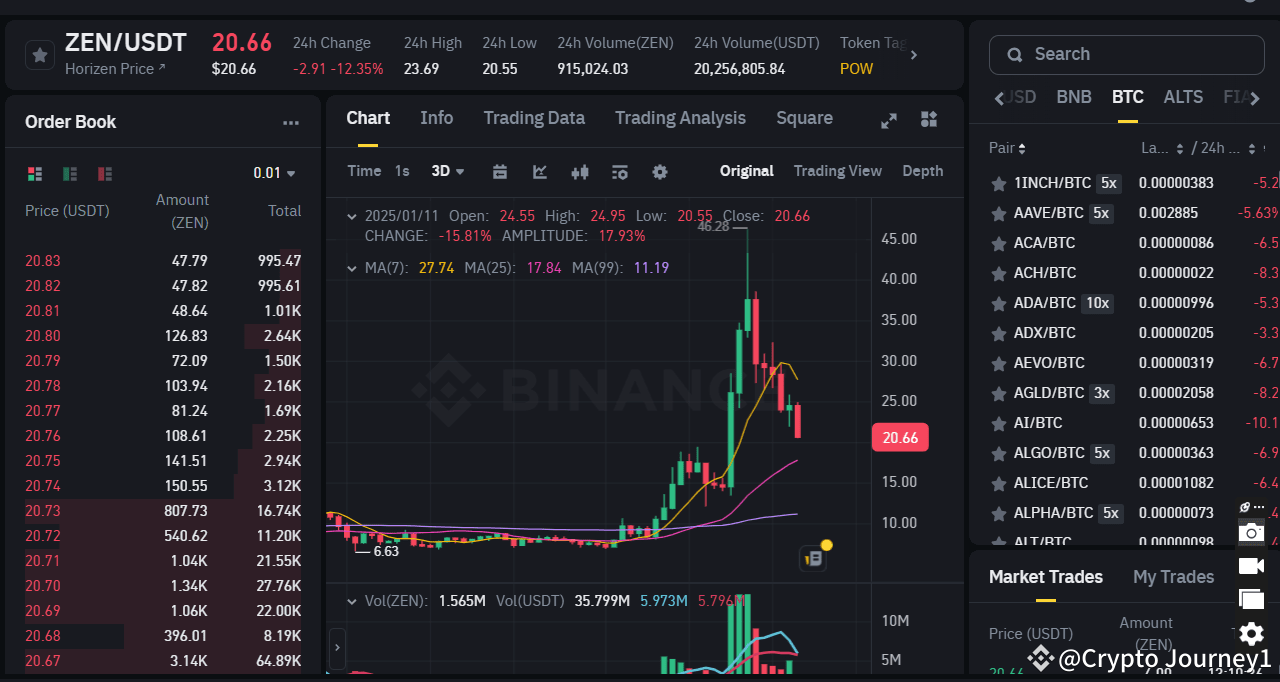Expand the chart to fullscreen
Viewport: 1280px width, 682px height.
tap(889, 119)
